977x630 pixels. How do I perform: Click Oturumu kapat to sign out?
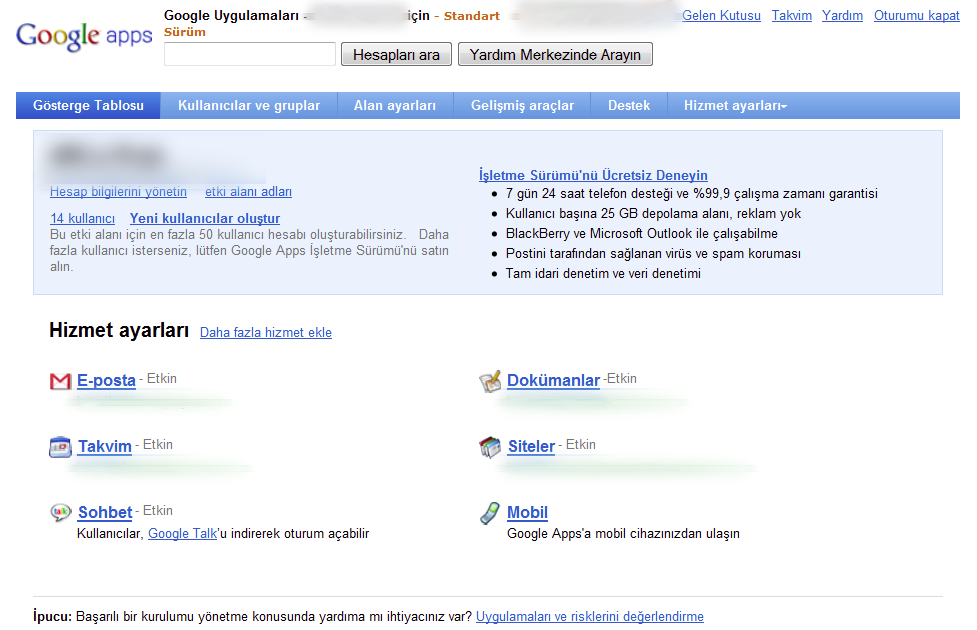(917, 16)
